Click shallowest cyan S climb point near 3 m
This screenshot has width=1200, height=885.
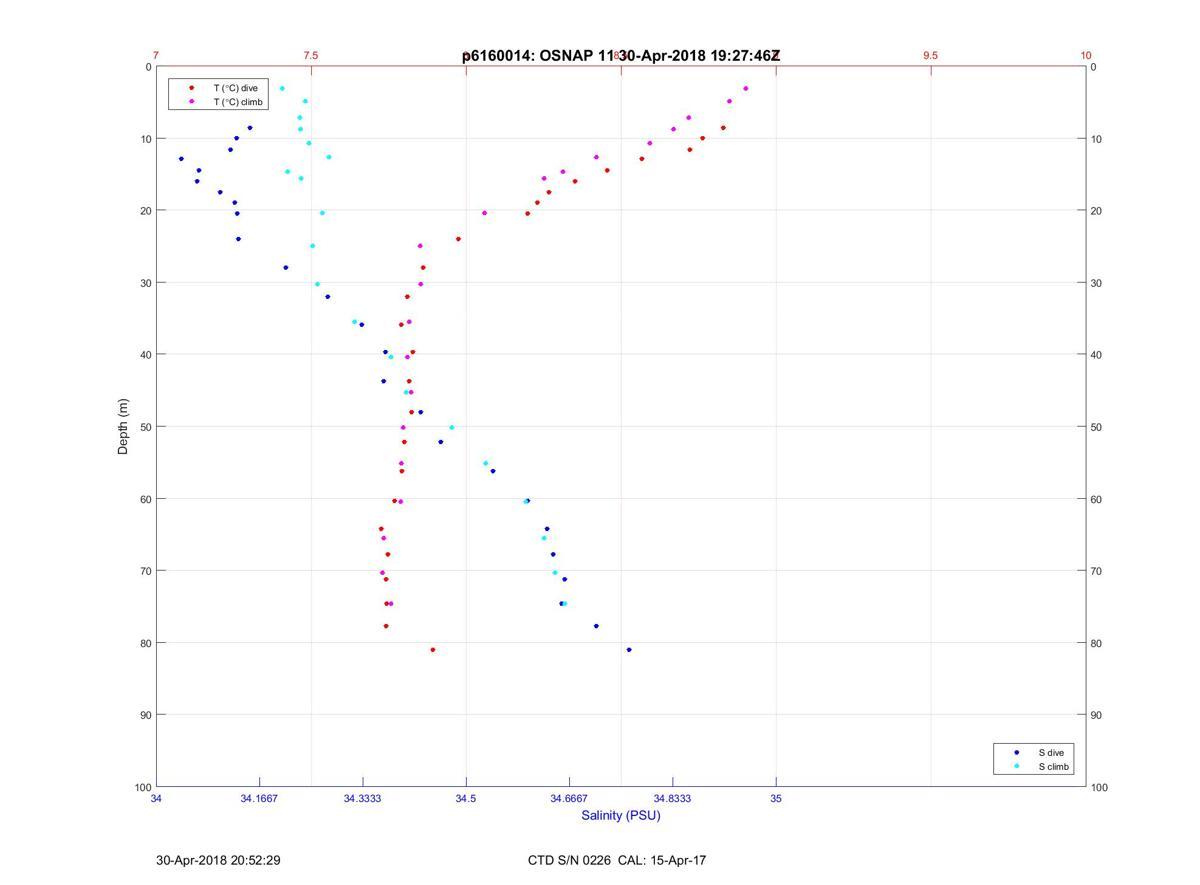pos(282,88)
